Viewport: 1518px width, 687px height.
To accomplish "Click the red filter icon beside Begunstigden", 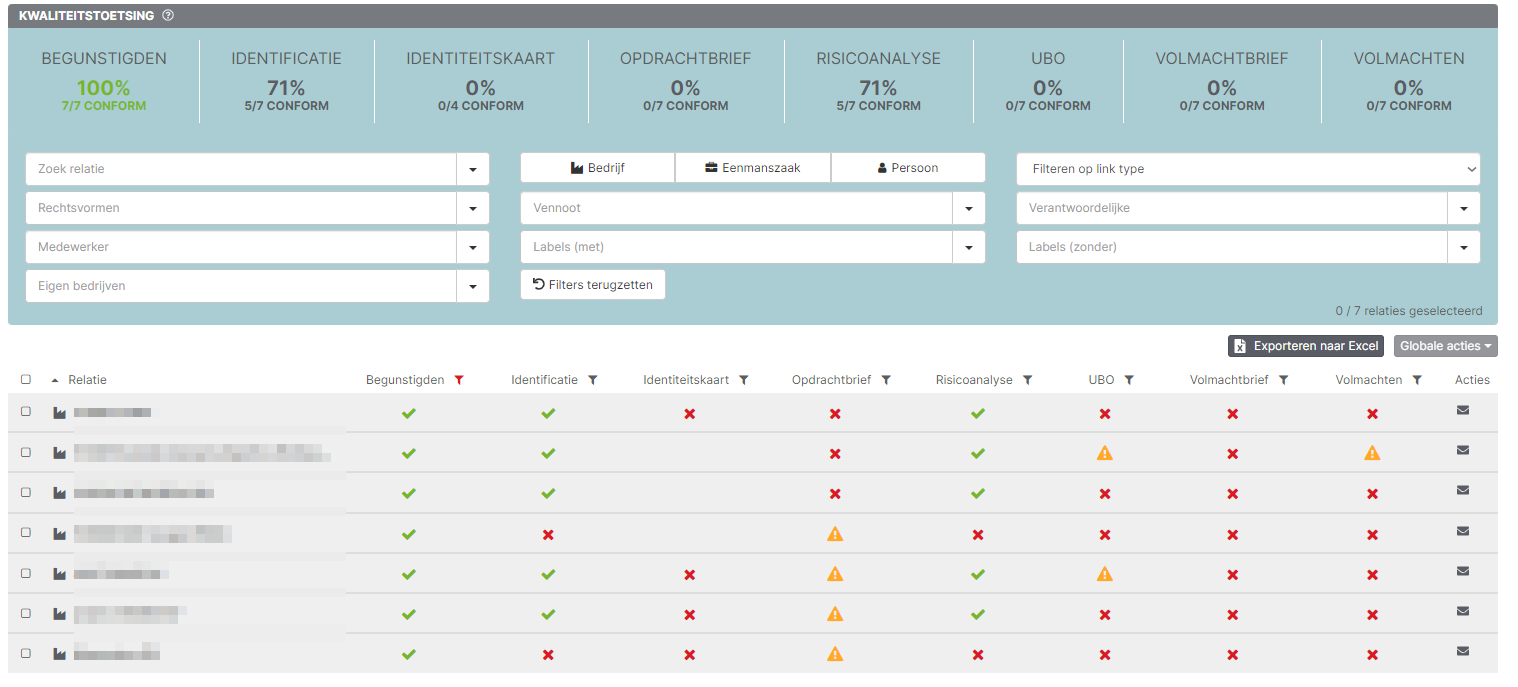I will pos(459,380).
